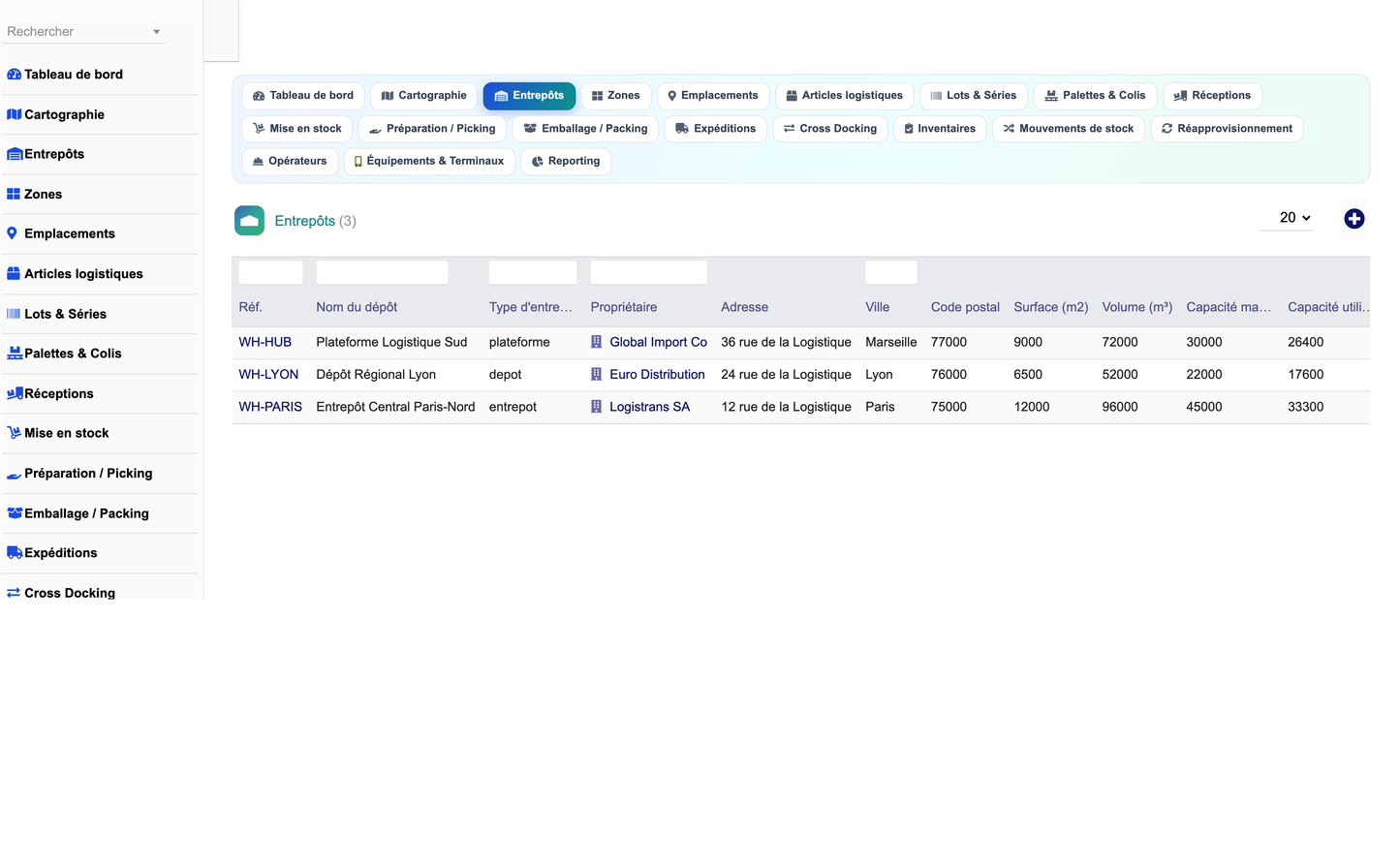The height and width of the screenshot is (866, 1400).
Task: Click the Lots & Séries barcode icon in sidebar
Action: tap(14, 314)
